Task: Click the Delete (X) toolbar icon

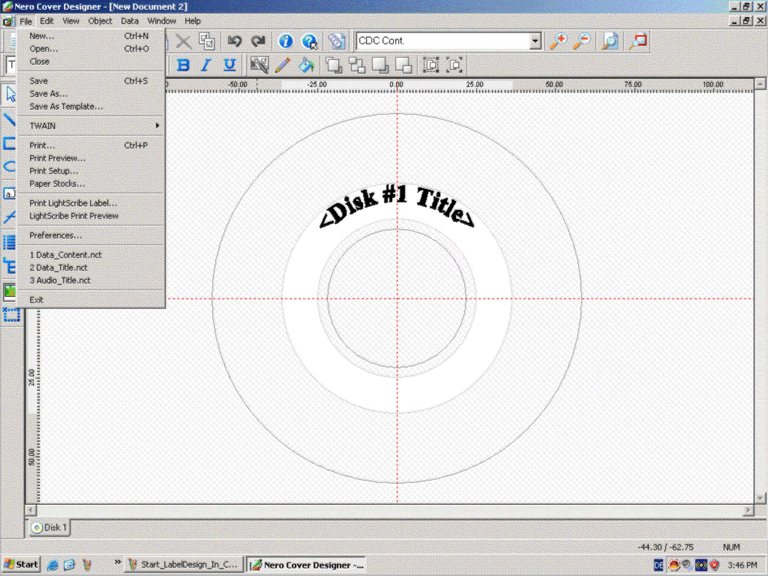Action: click(x=184, y=41)
